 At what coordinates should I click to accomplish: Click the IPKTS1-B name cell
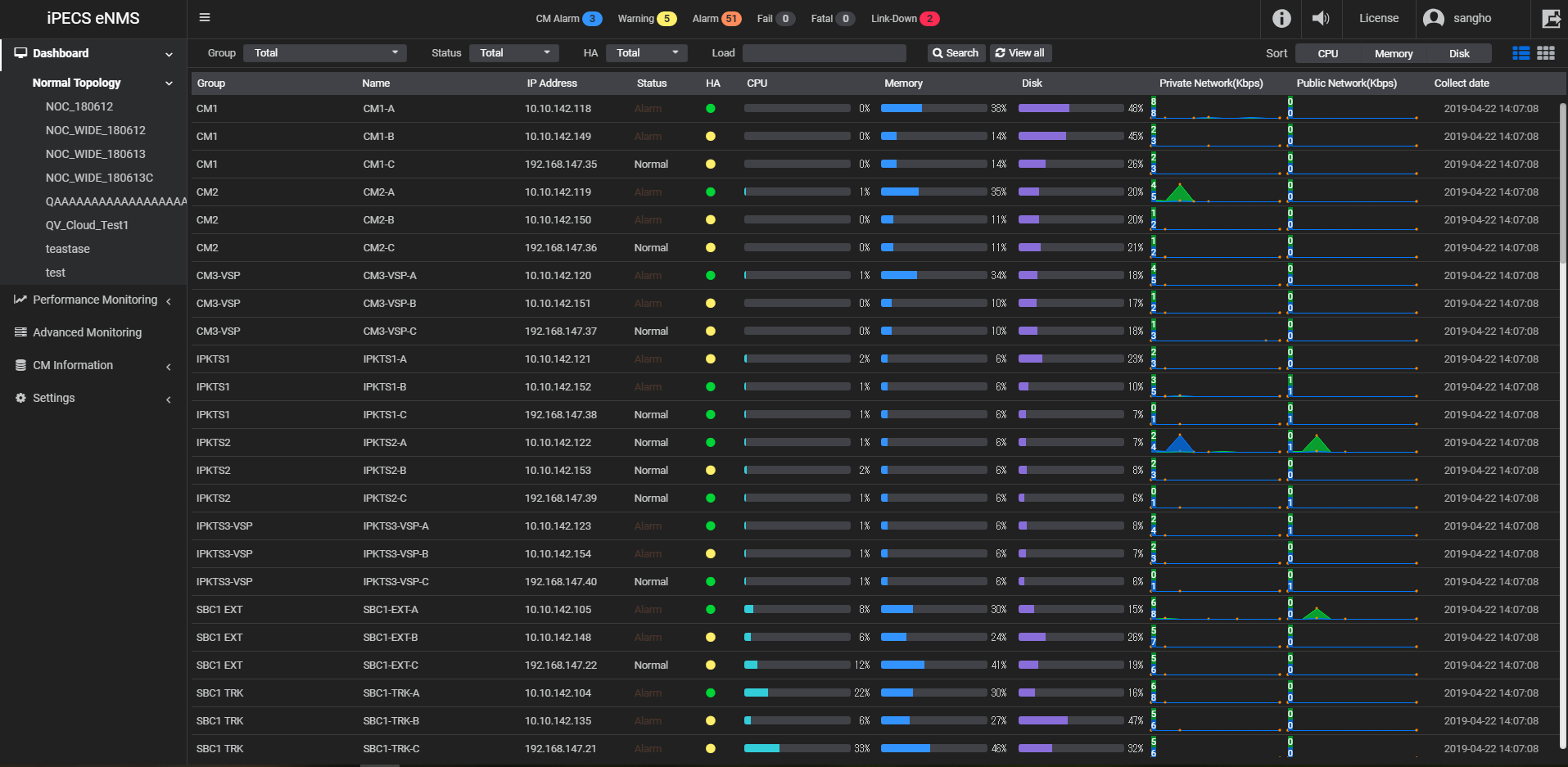(x=385, y=387)
